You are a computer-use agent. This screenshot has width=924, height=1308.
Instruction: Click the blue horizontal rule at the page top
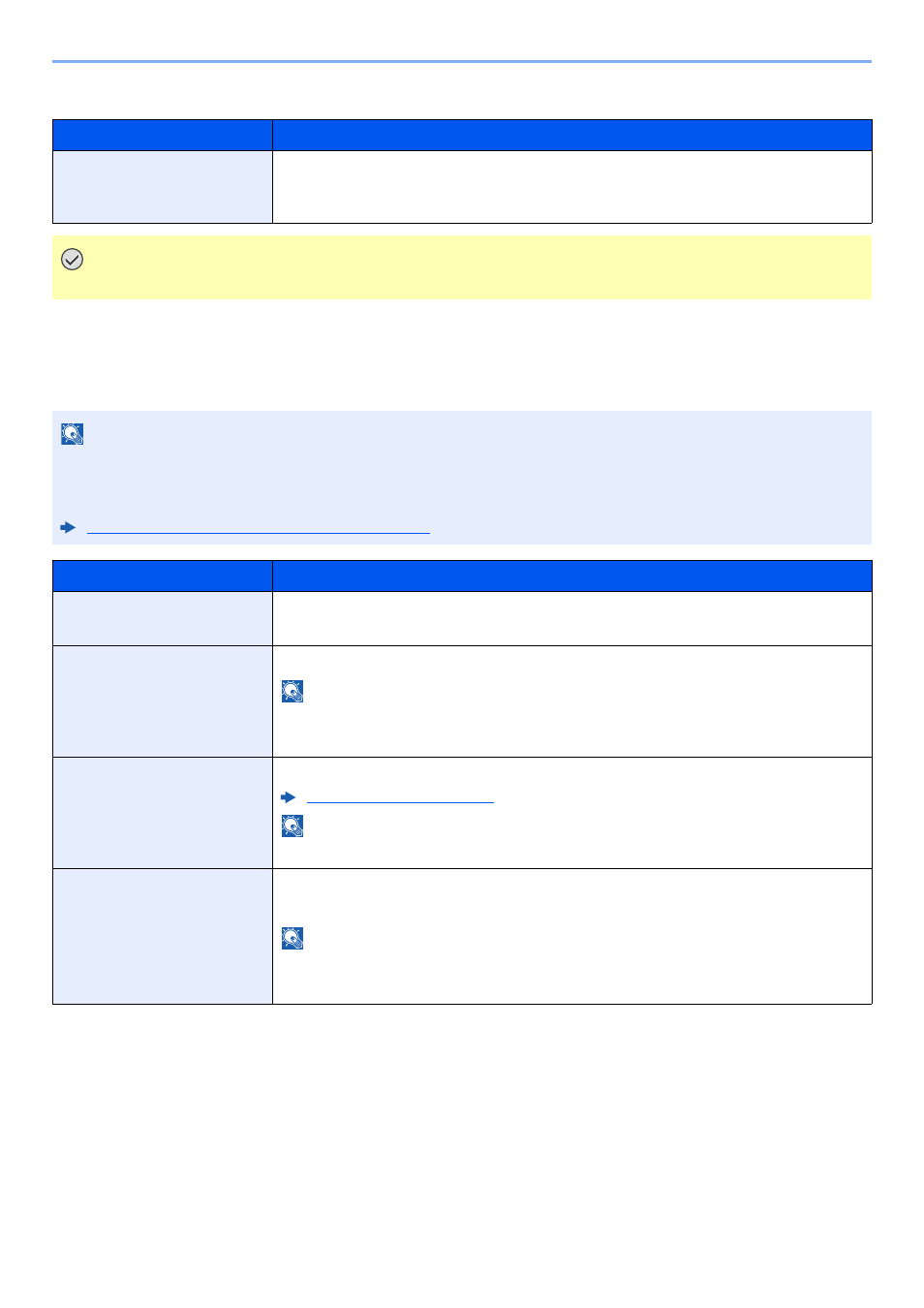click(x=462, y=61)
